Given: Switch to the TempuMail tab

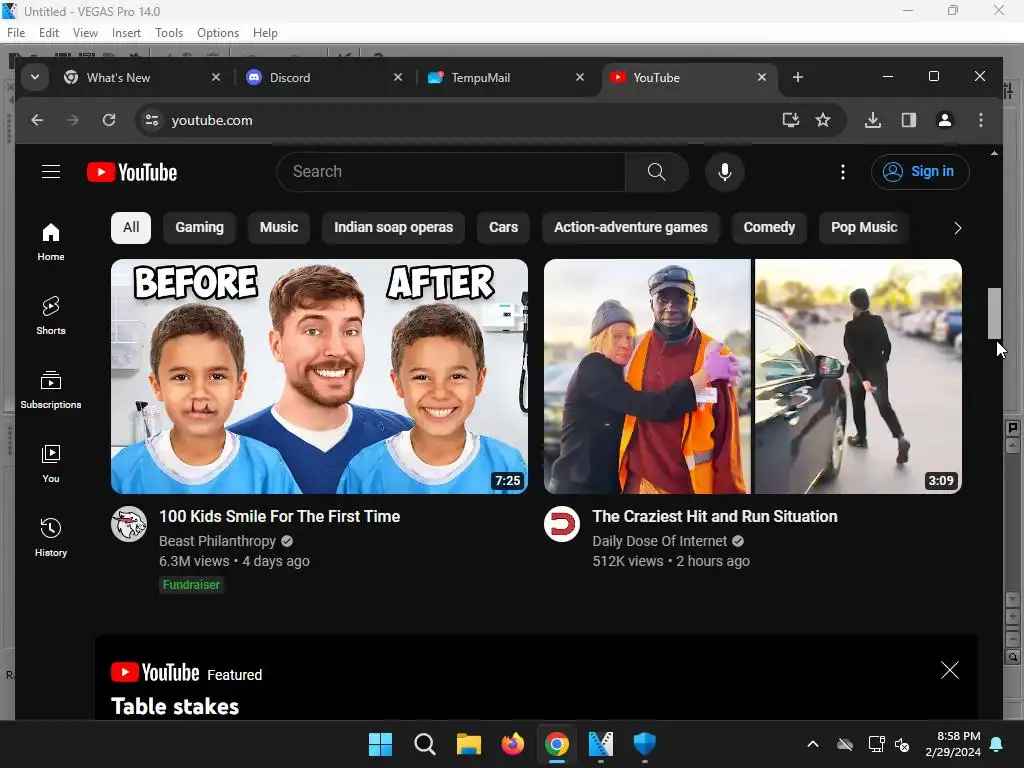Looking at the screenshot, I should (506, 77).
